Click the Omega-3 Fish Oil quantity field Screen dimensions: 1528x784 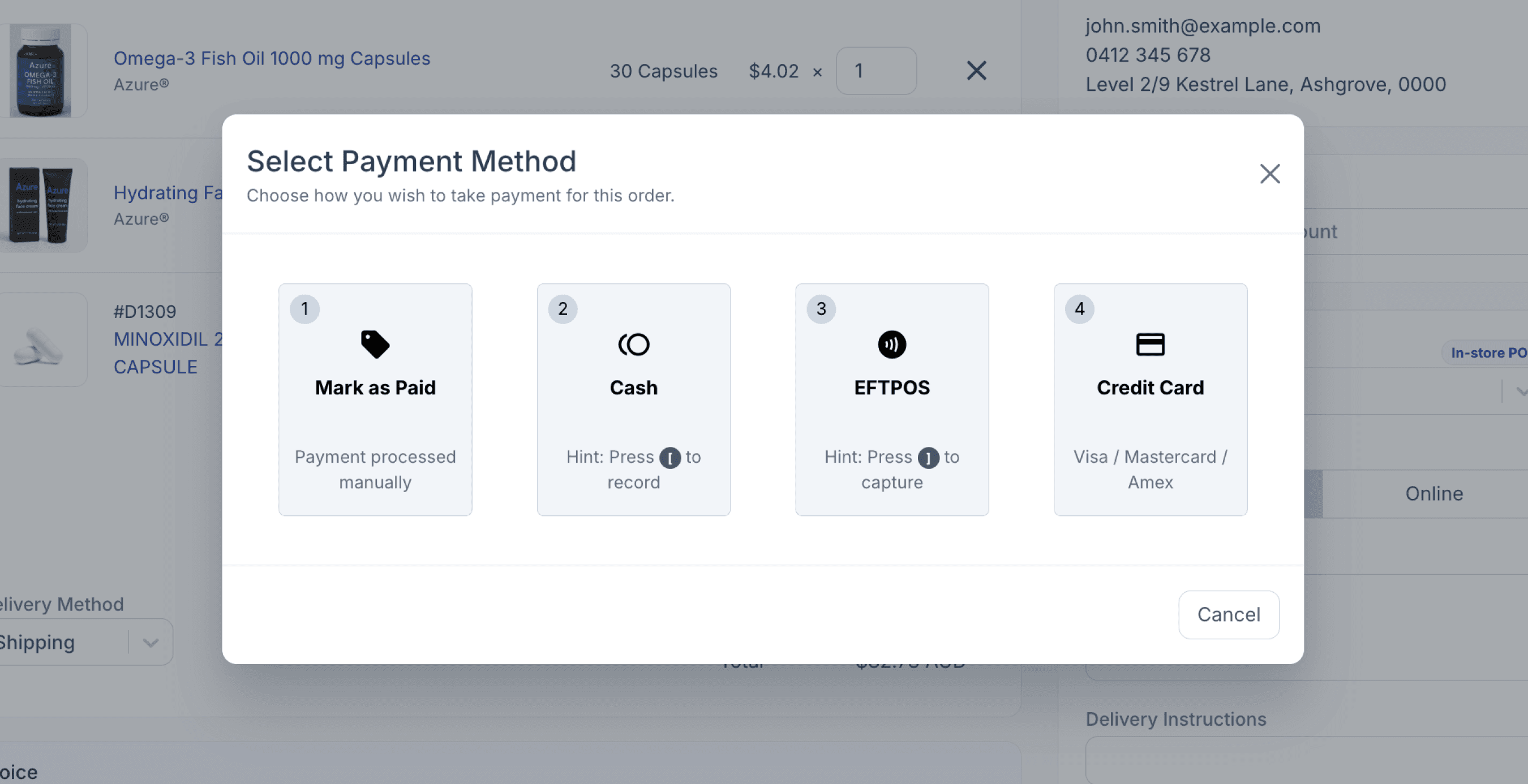(x=876, y=71)
